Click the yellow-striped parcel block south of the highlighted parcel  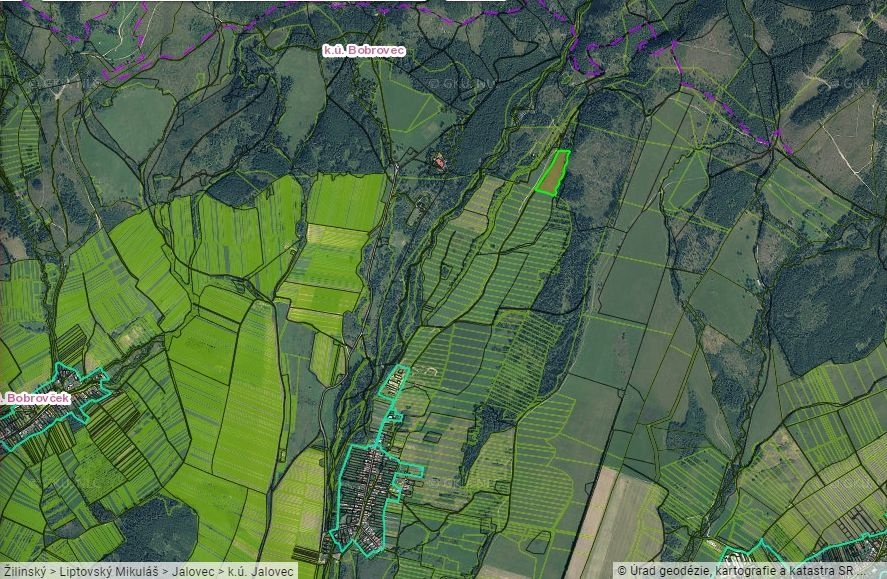(520, 250)
